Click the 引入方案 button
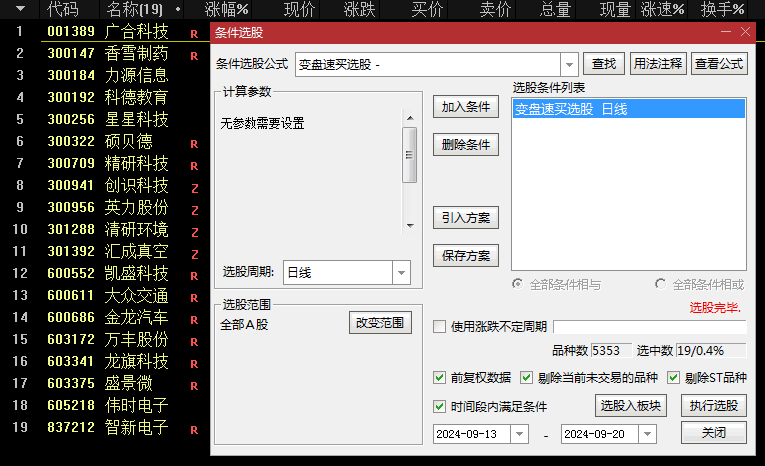 (x=466, y=218)
